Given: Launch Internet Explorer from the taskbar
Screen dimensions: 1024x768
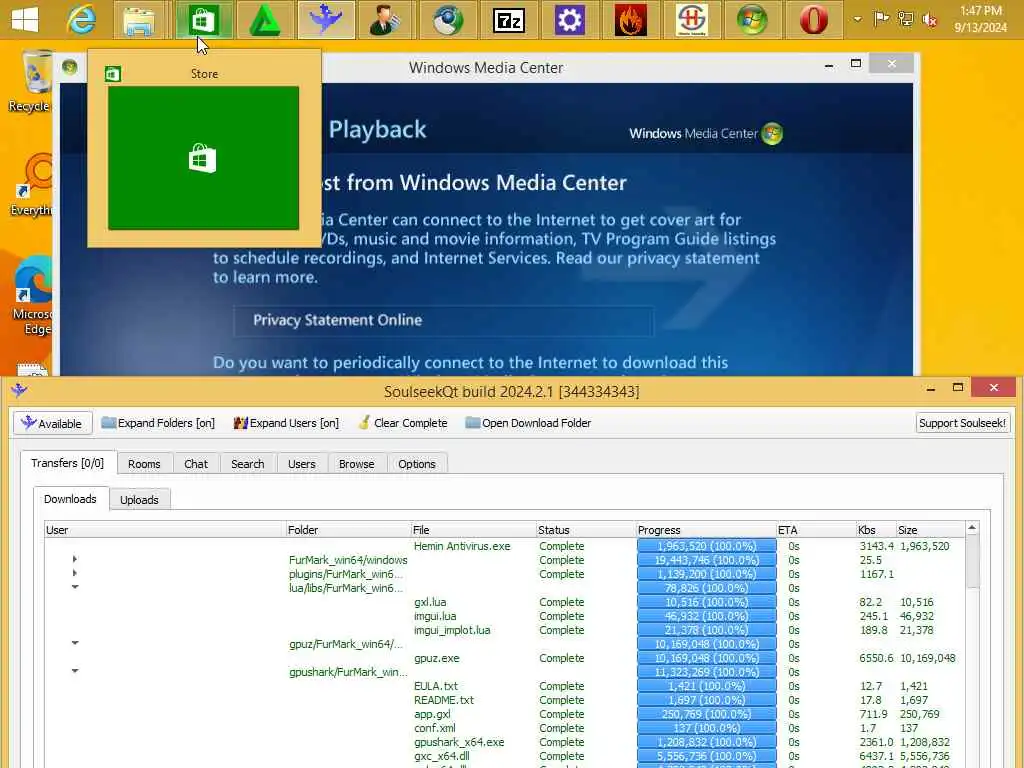Looking at the screenshot, I should 81,20.
